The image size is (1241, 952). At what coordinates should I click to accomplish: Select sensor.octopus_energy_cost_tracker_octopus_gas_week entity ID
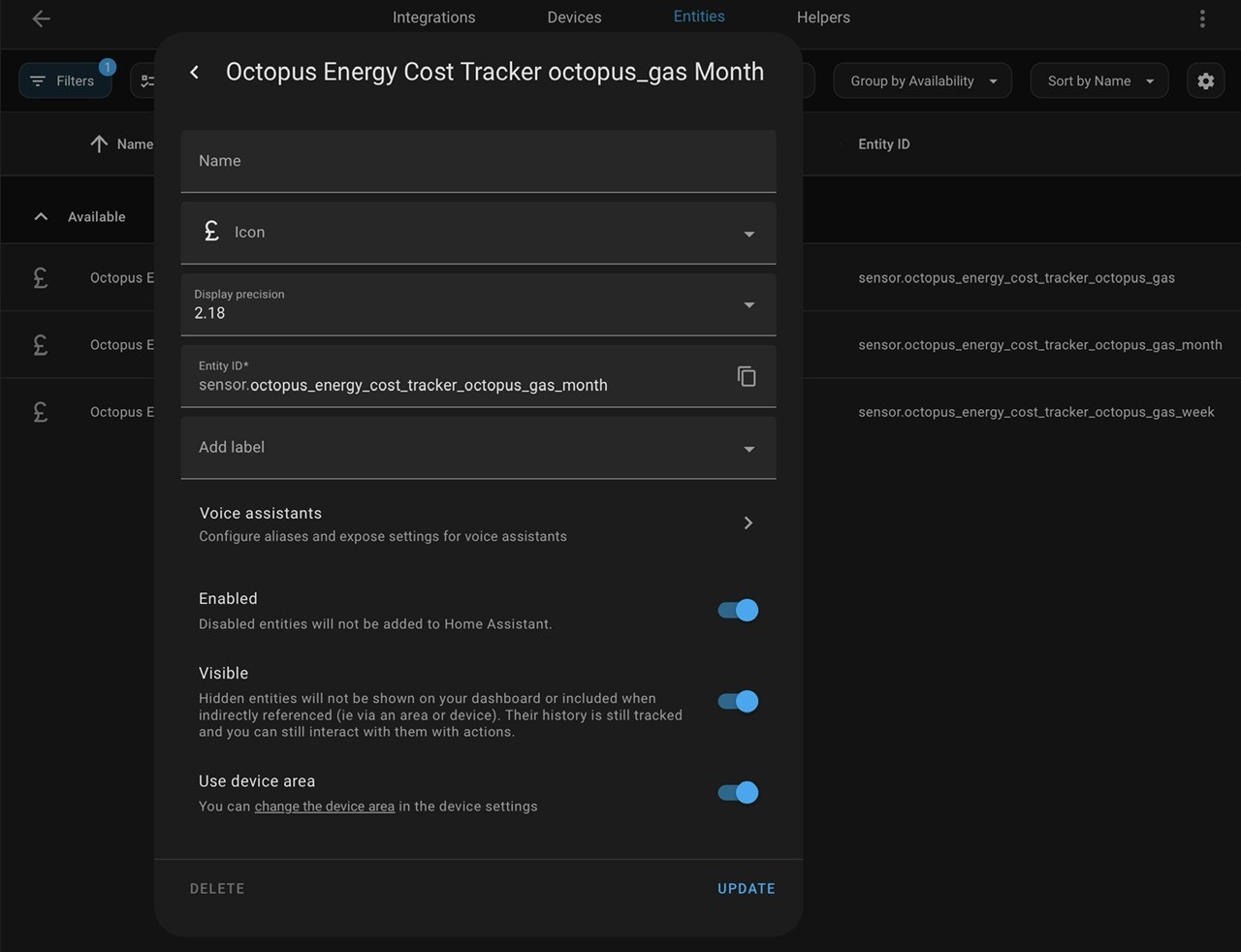pos(1036,412)
